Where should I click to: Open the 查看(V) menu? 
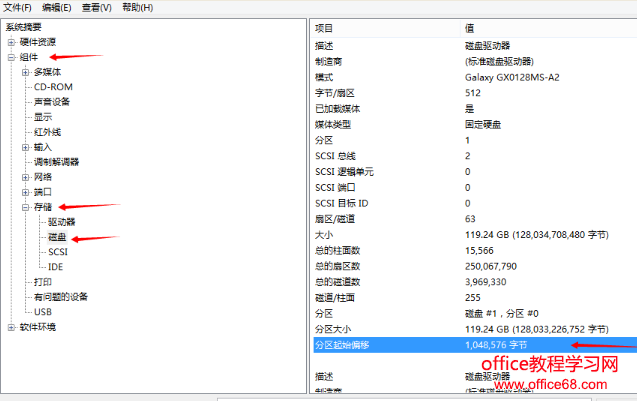tap(97, 7)
